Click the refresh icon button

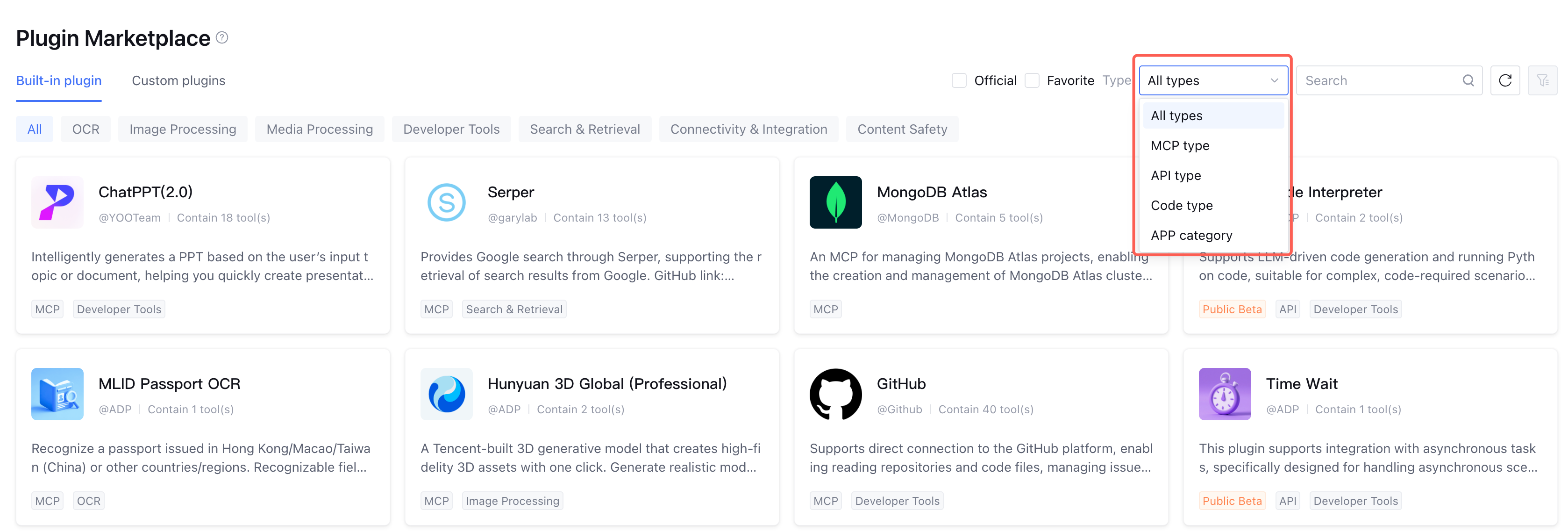pos(1505,80)
